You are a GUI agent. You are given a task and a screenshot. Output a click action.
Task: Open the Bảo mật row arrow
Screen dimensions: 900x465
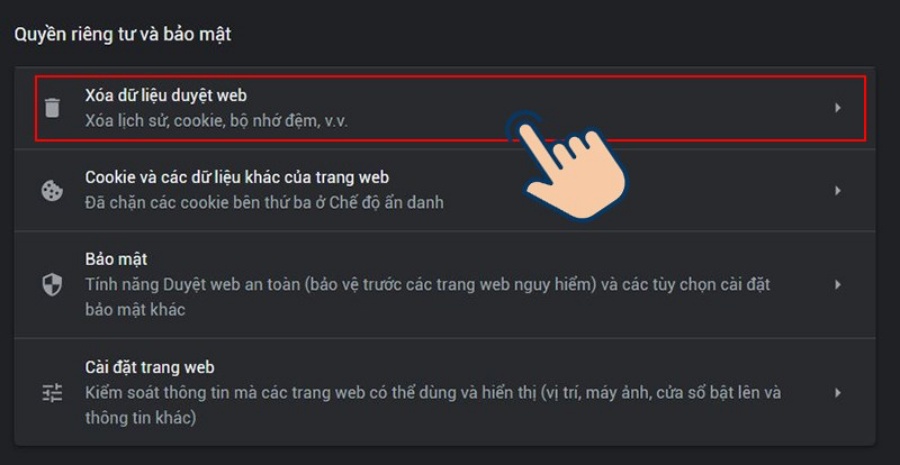pos(838,284)
